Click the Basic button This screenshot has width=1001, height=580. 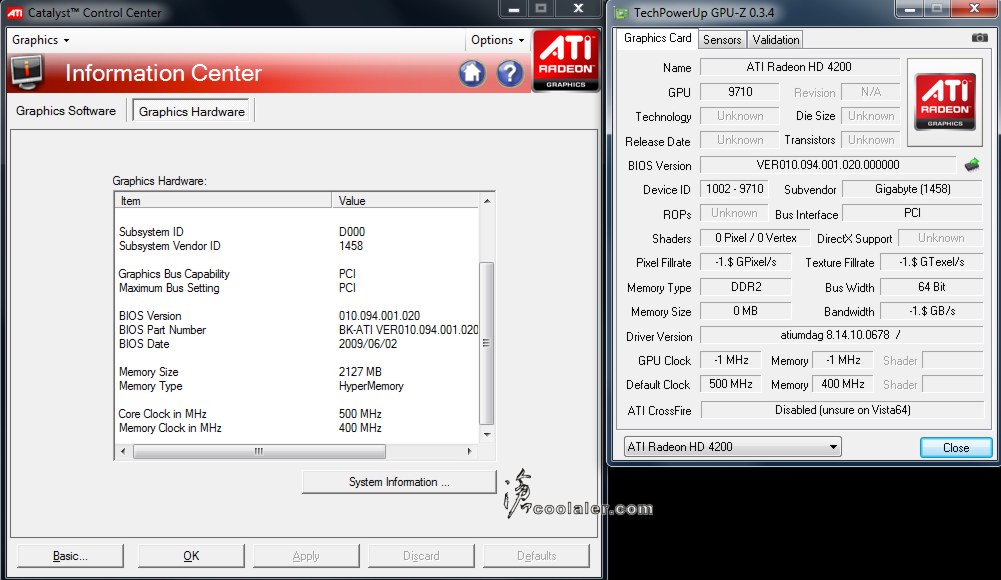tap(70, 556)
